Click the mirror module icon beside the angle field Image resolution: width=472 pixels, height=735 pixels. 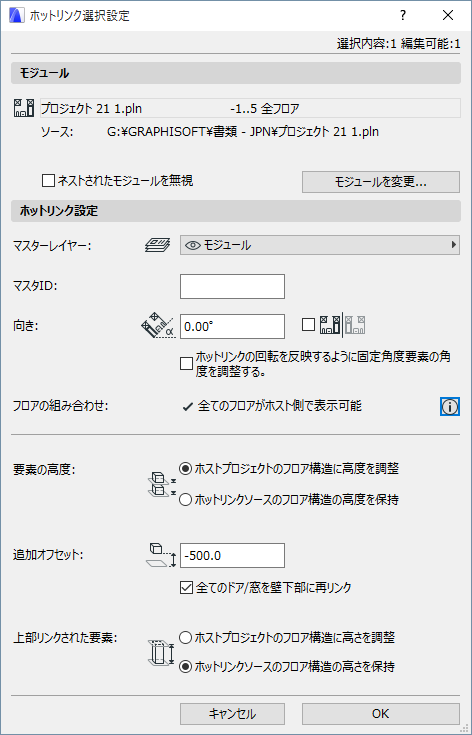pyautogui.click(x=342, y=325)
